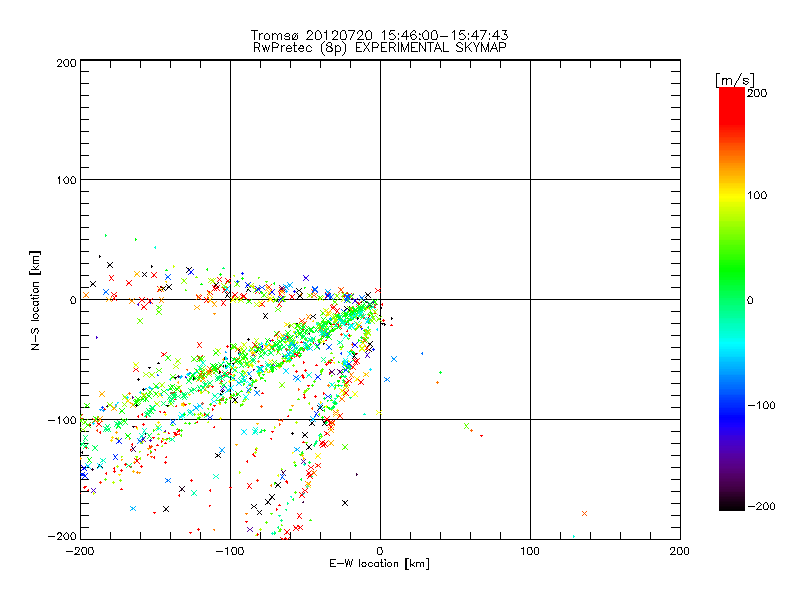The height and width of the screenshot is (600, 800).
Task: Click the N-S location [km] axis label
Action: [x=37, y=299]
